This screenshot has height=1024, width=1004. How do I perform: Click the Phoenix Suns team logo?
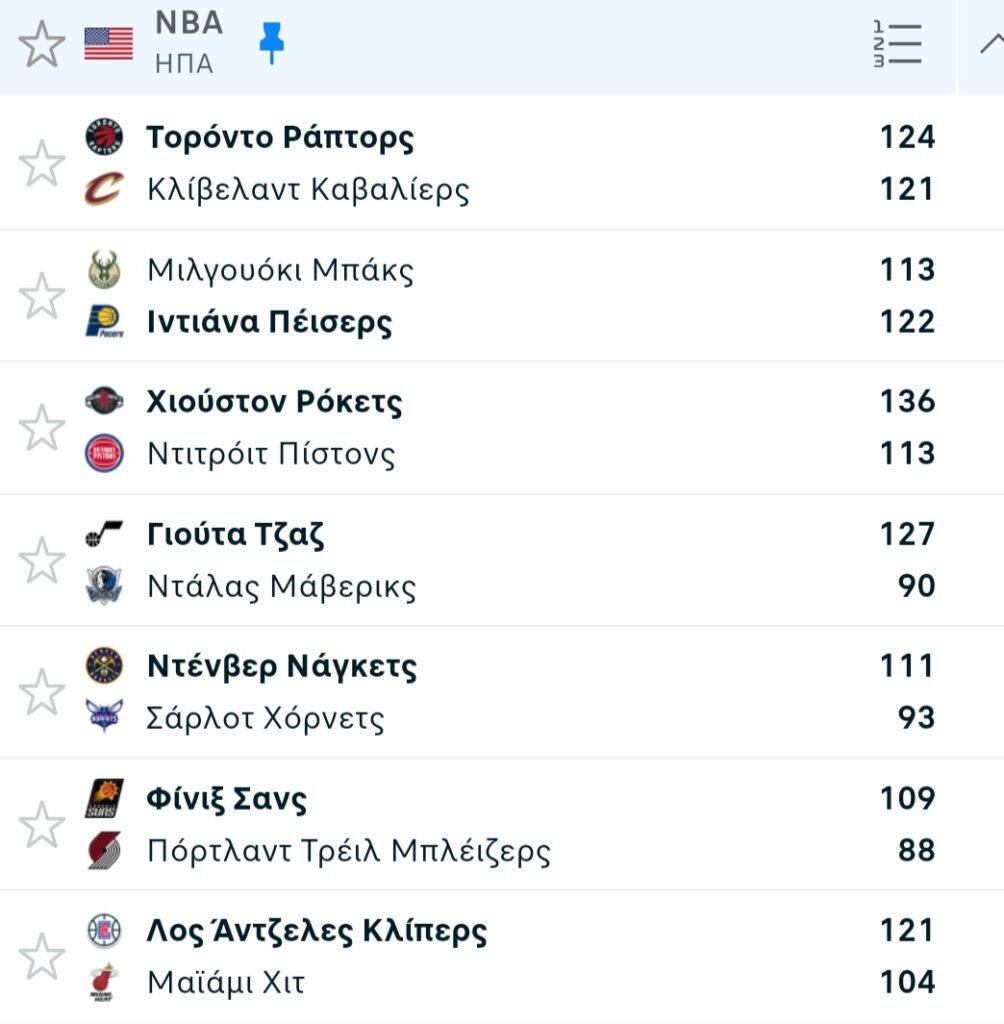[104, 798]
